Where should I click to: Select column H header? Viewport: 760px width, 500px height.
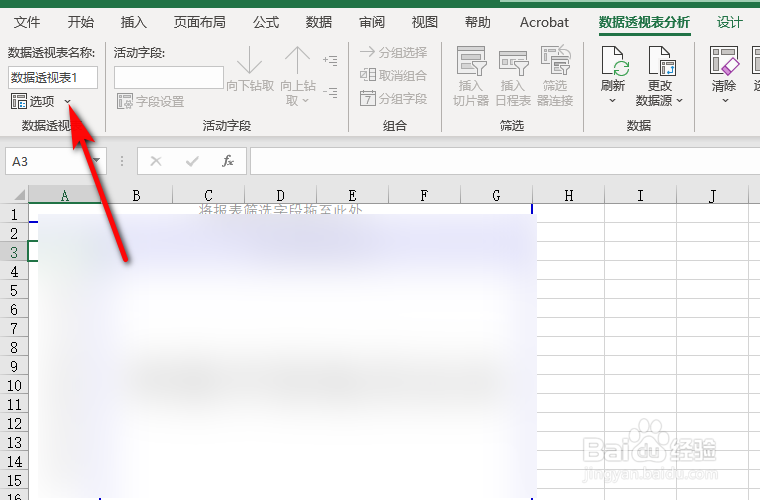click(569, 195)
